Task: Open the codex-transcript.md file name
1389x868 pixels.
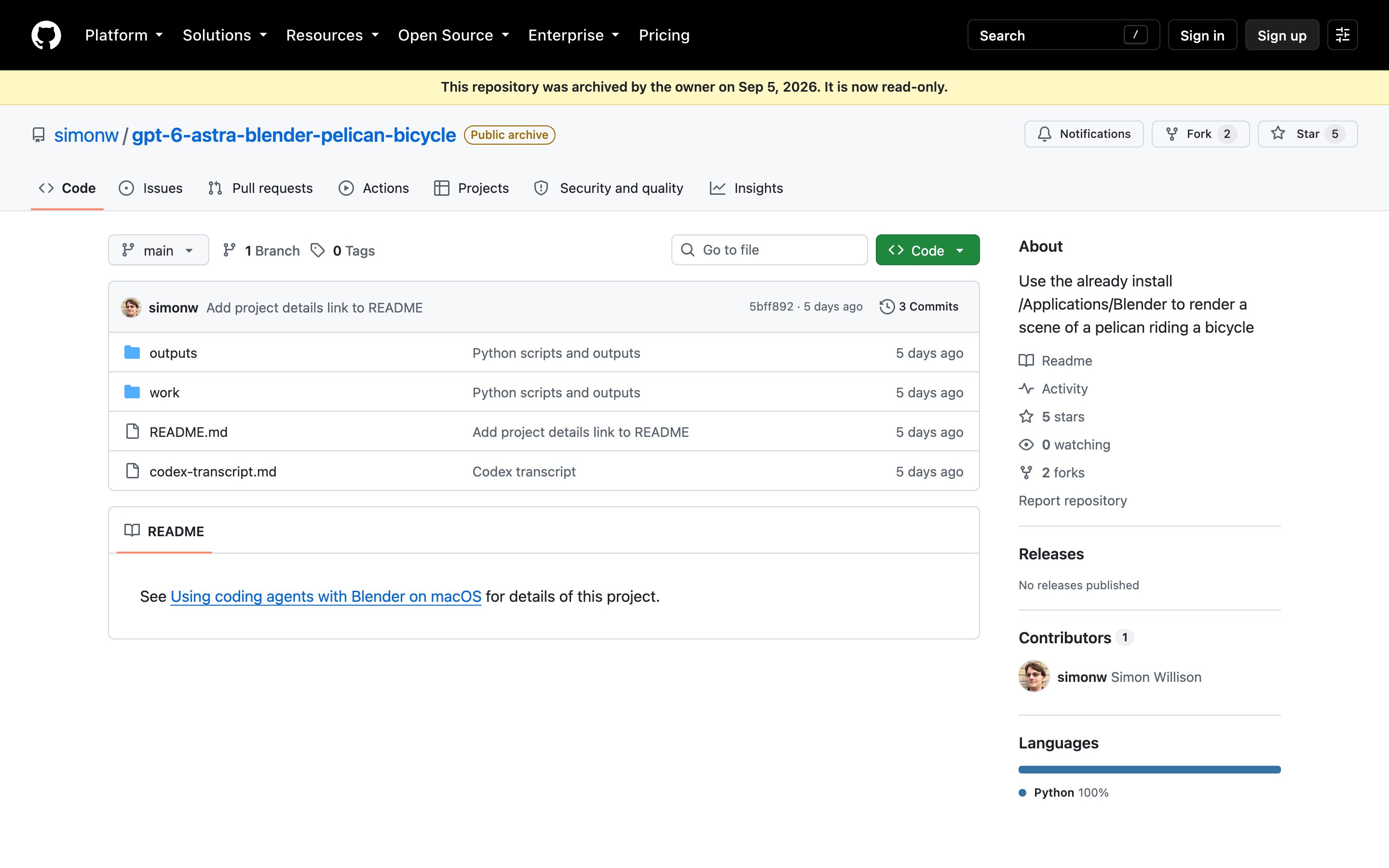Action: (213, 471)
